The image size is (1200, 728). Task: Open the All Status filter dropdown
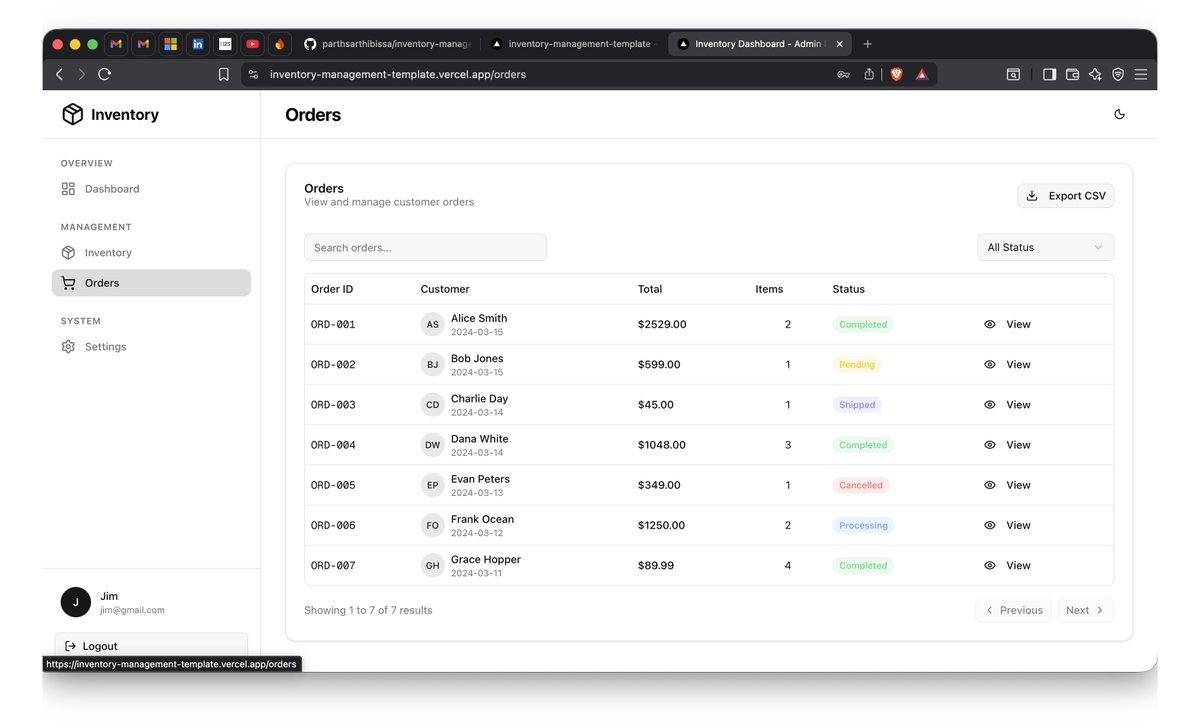pyautogui.click(x=1045, y=248)
